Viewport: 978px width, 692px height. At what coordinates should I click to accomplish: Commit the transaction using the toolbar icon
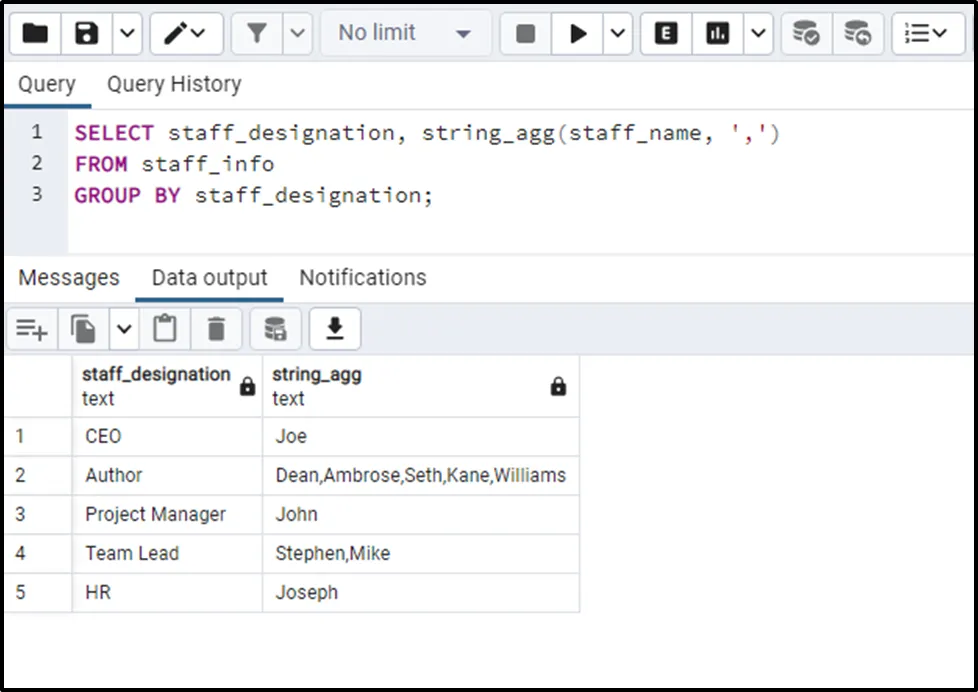[806, 34]
